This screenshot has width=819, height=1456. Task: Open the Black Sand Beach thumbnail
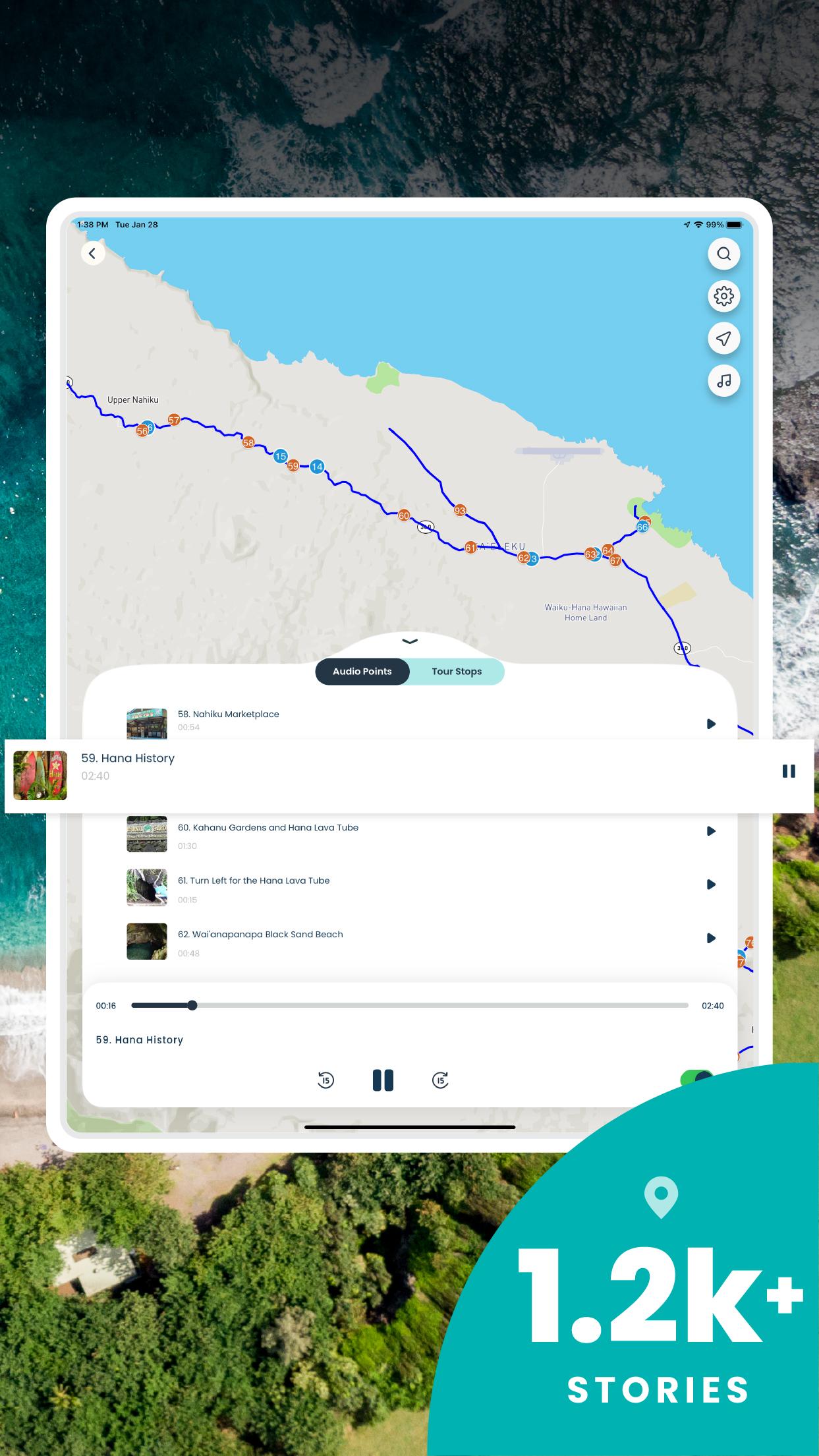coord(147,941)
